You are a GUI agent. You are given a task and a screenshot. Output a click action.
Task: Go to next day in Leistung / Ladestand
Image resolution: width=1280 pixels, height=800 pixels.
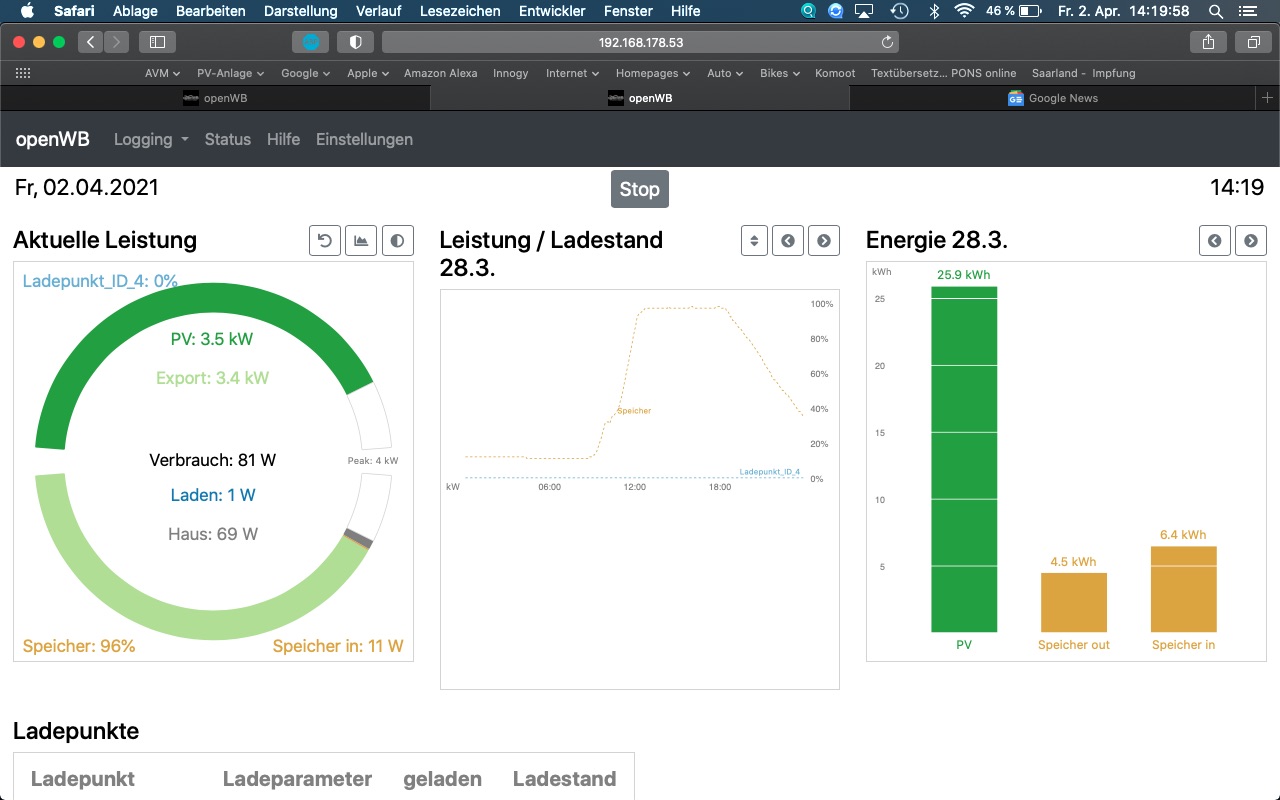click(824, 241)
